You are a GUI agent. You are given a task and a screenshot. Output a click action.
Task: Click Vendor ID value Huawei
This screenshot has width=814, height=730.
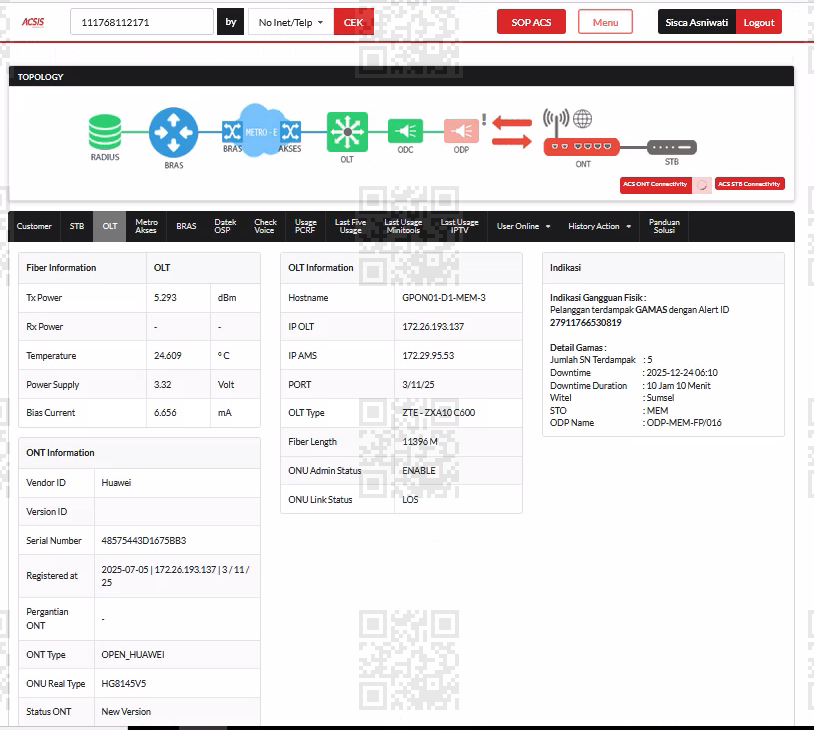tap(116, 483)
